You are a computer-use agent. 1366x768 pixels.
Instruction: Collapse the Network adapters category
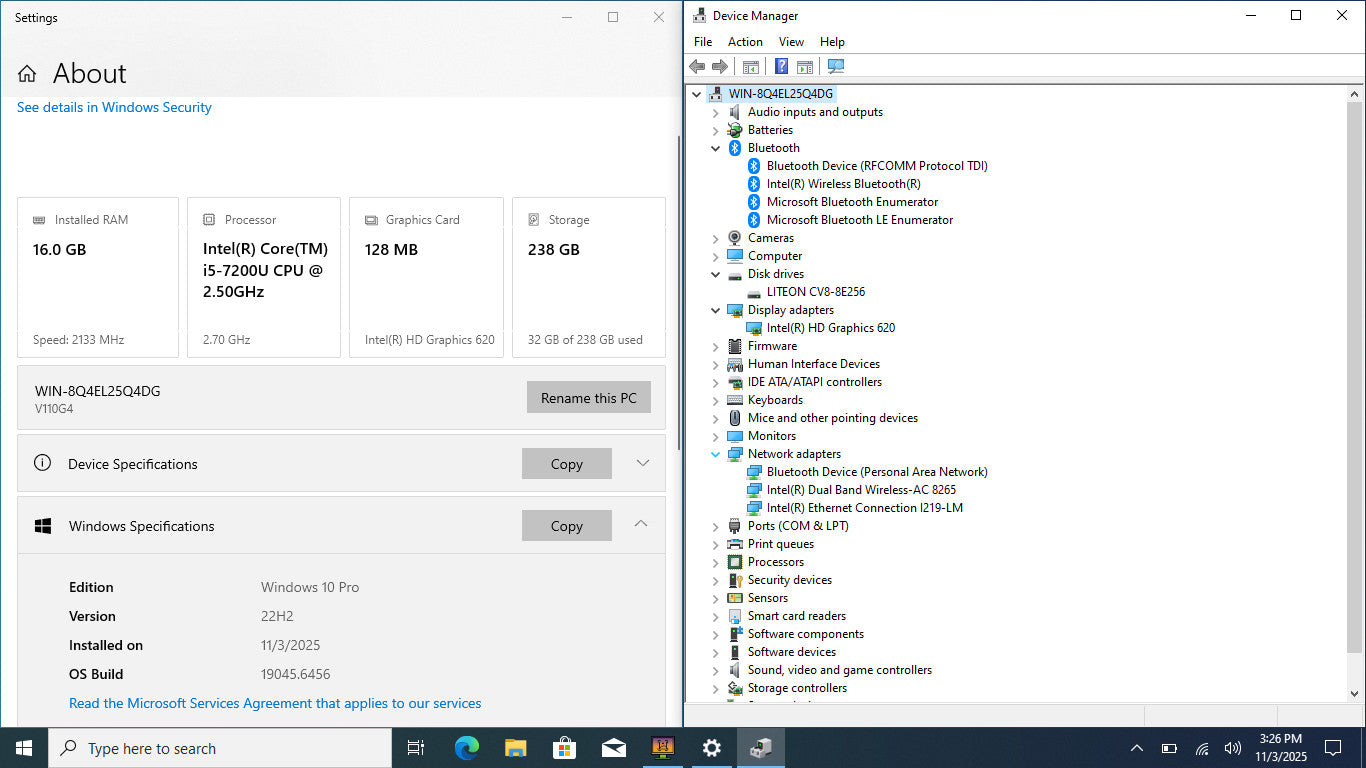pos(716,454)
